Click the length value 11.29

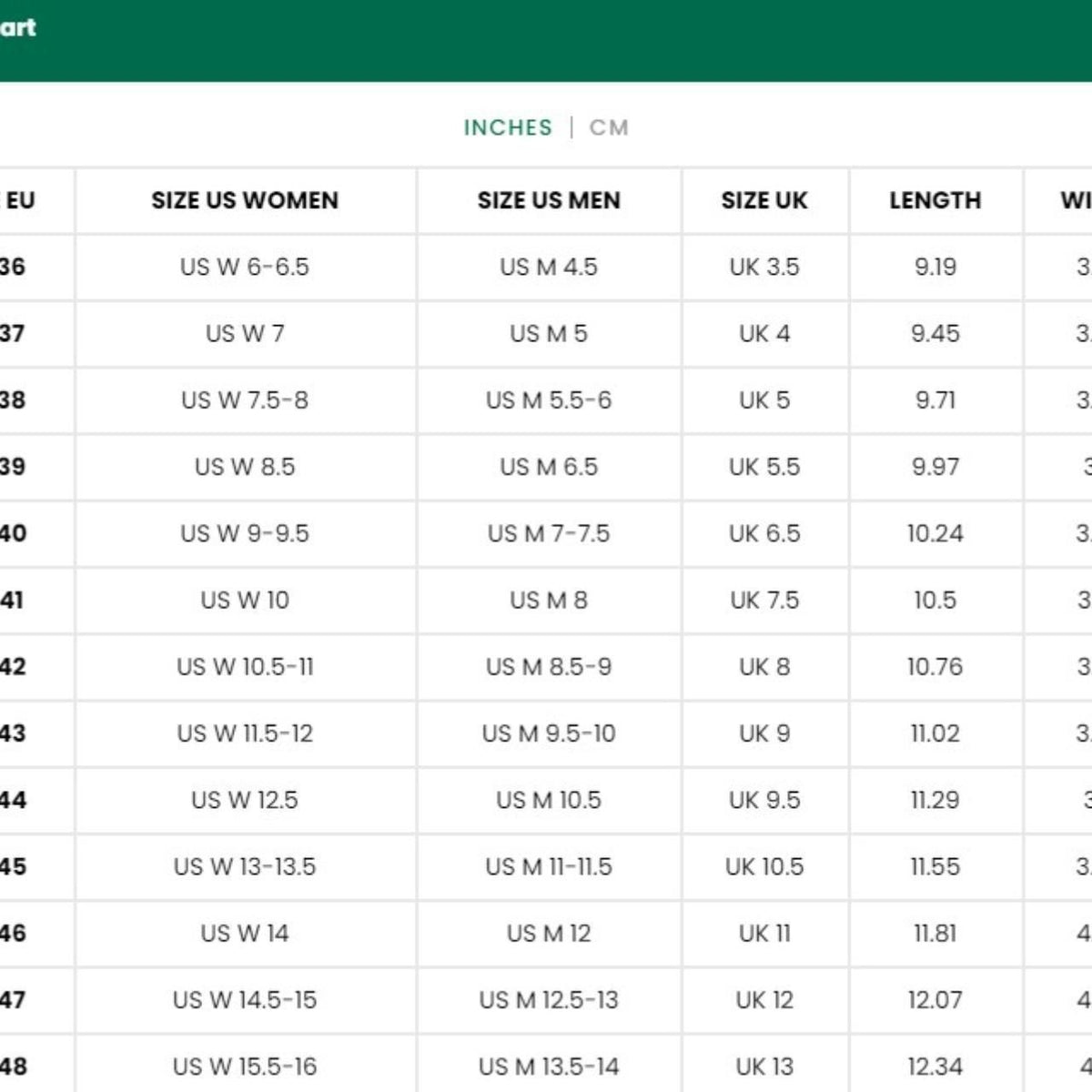(x=935, y=800)
